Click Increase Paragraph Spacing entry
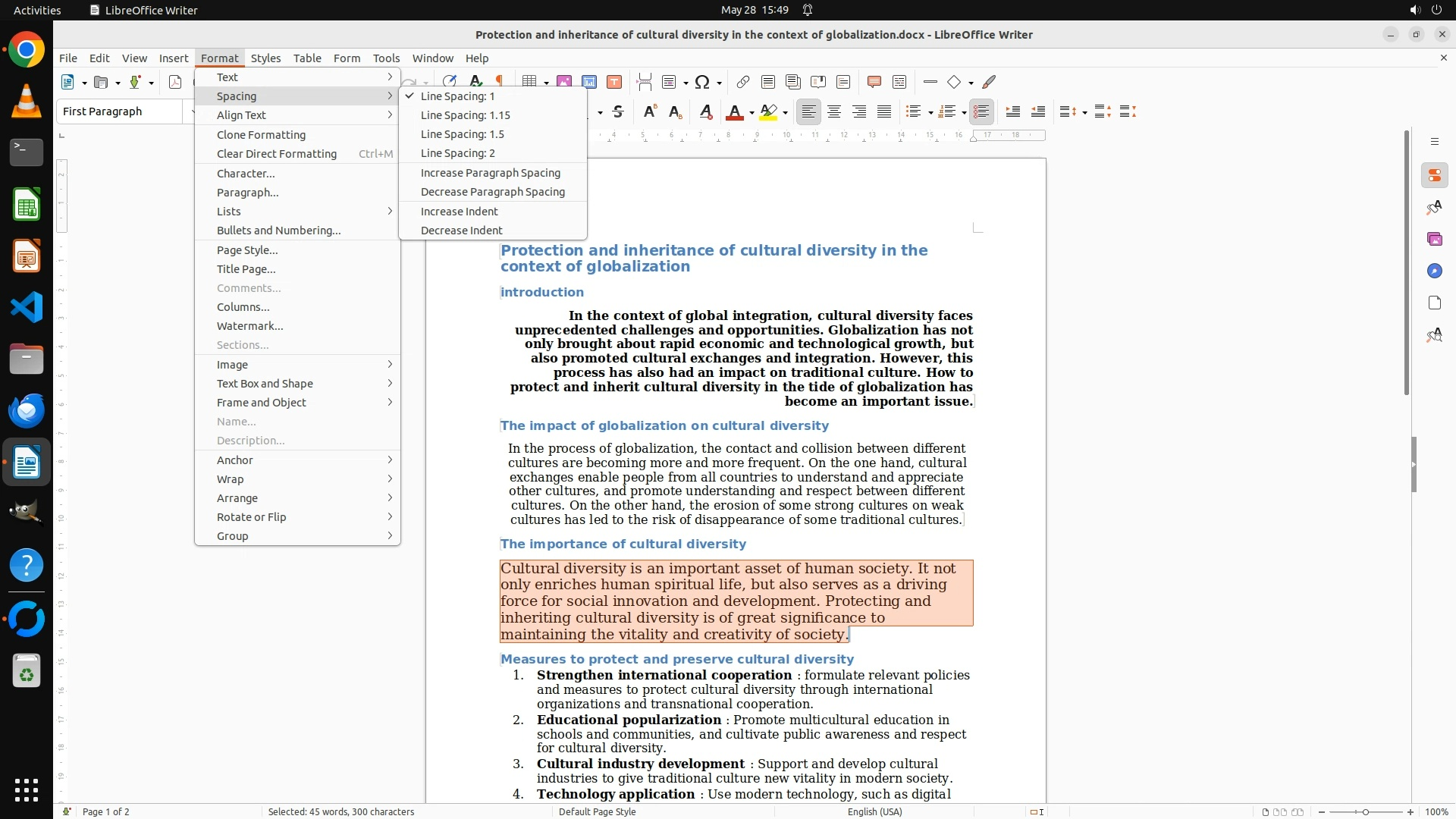The image size is (1456, 819). pyautogui.click(x=490, y=173)
